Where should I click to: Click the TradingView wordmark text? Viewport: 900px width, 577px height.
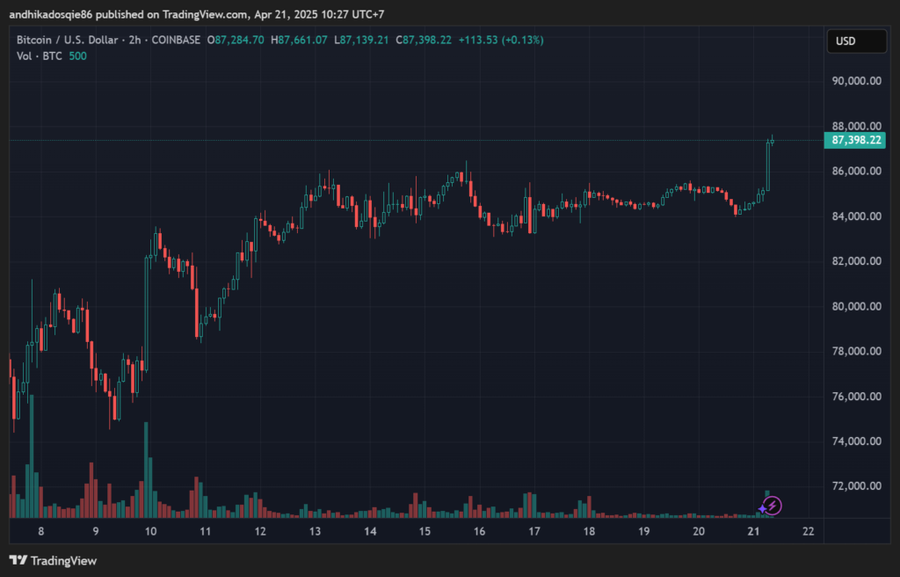pos(63,561)
